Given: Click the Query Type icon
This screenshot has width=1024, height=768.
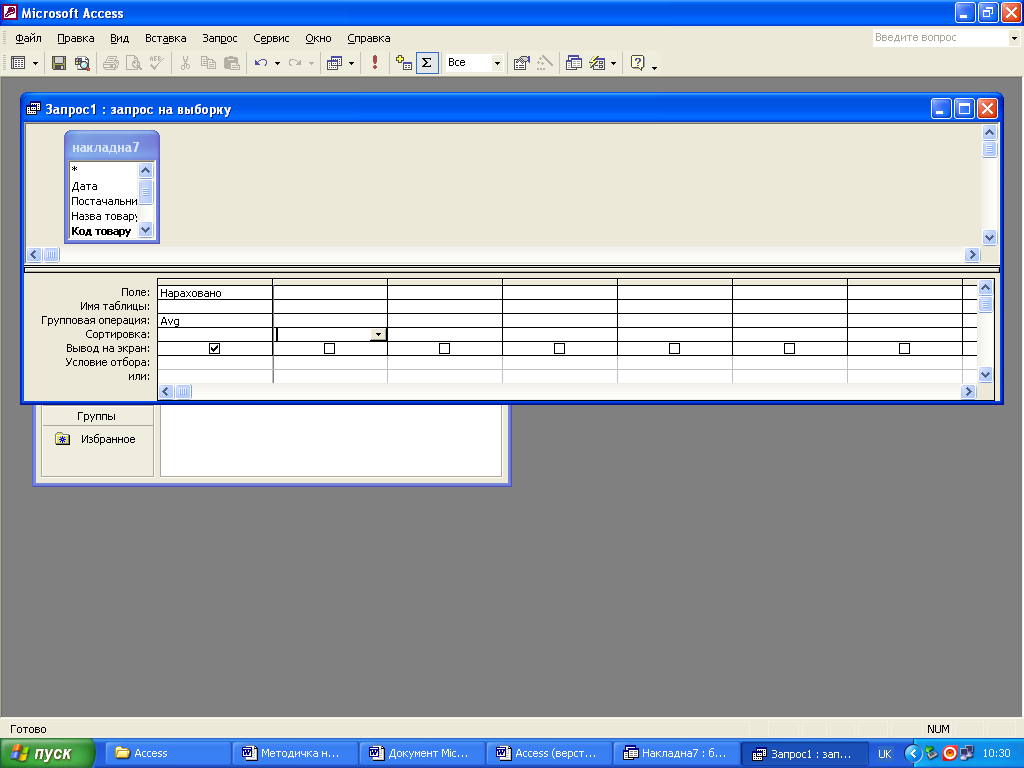Looking at the screenshot, I should tap(334, 63).
